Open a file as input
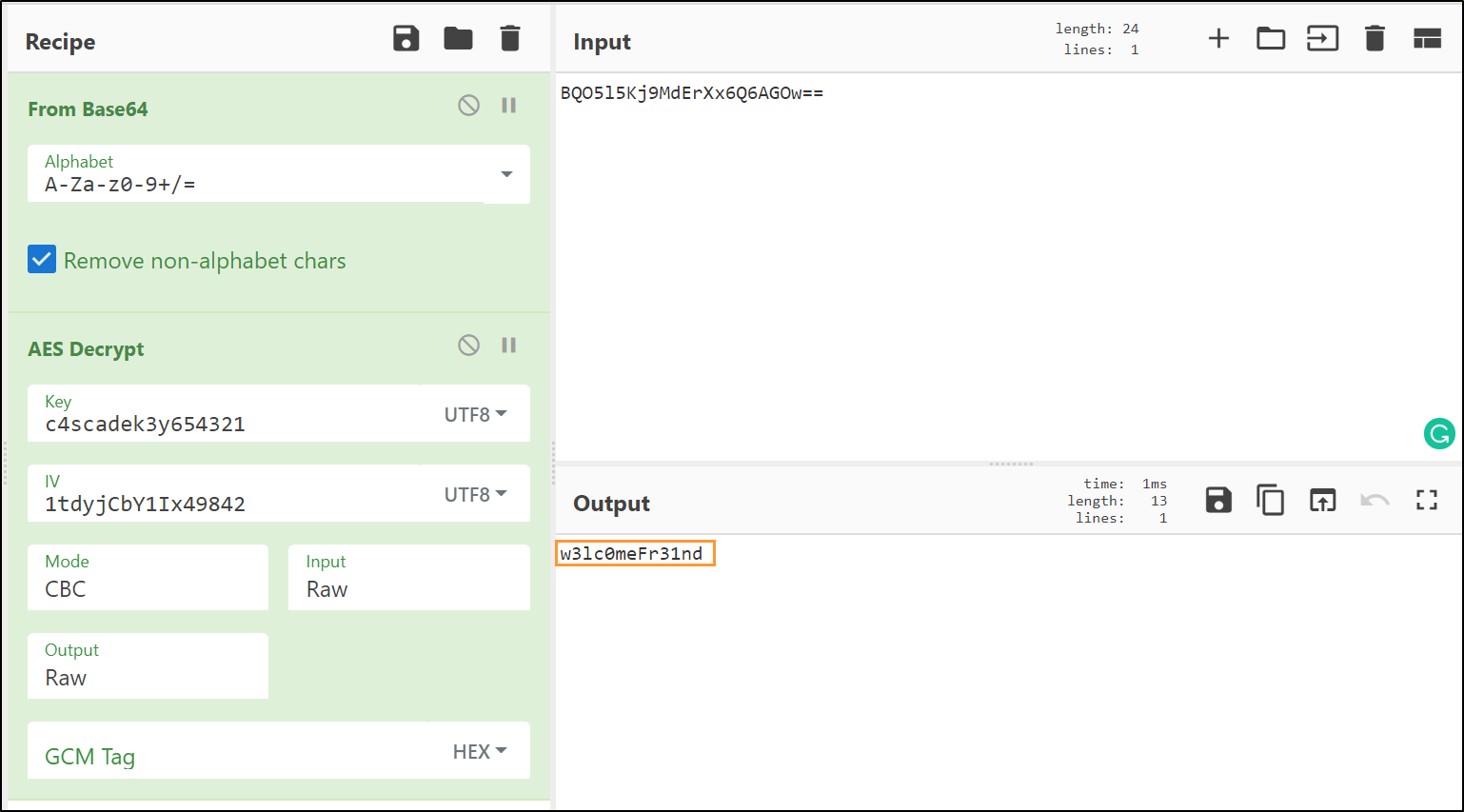The height and width of the screenshot is (812, 1464). tap(1323, 39)
